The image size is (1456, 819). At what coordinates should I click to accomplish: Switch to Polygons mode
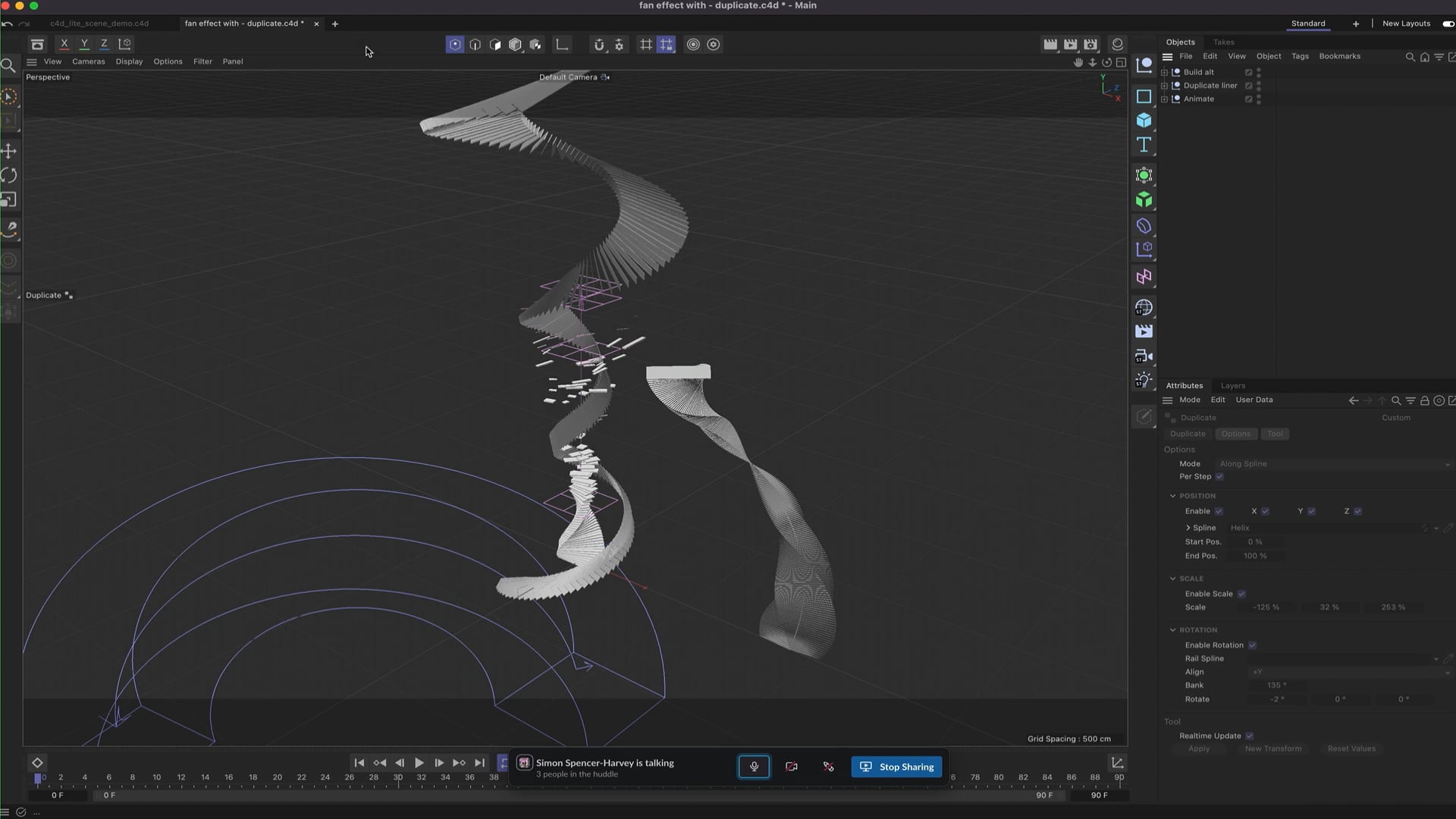pyautogui.click(x=496, y=44)
